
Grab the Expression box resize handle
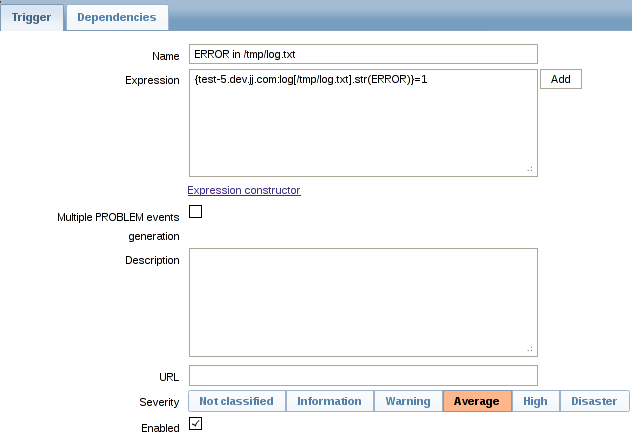pos(530,169)
